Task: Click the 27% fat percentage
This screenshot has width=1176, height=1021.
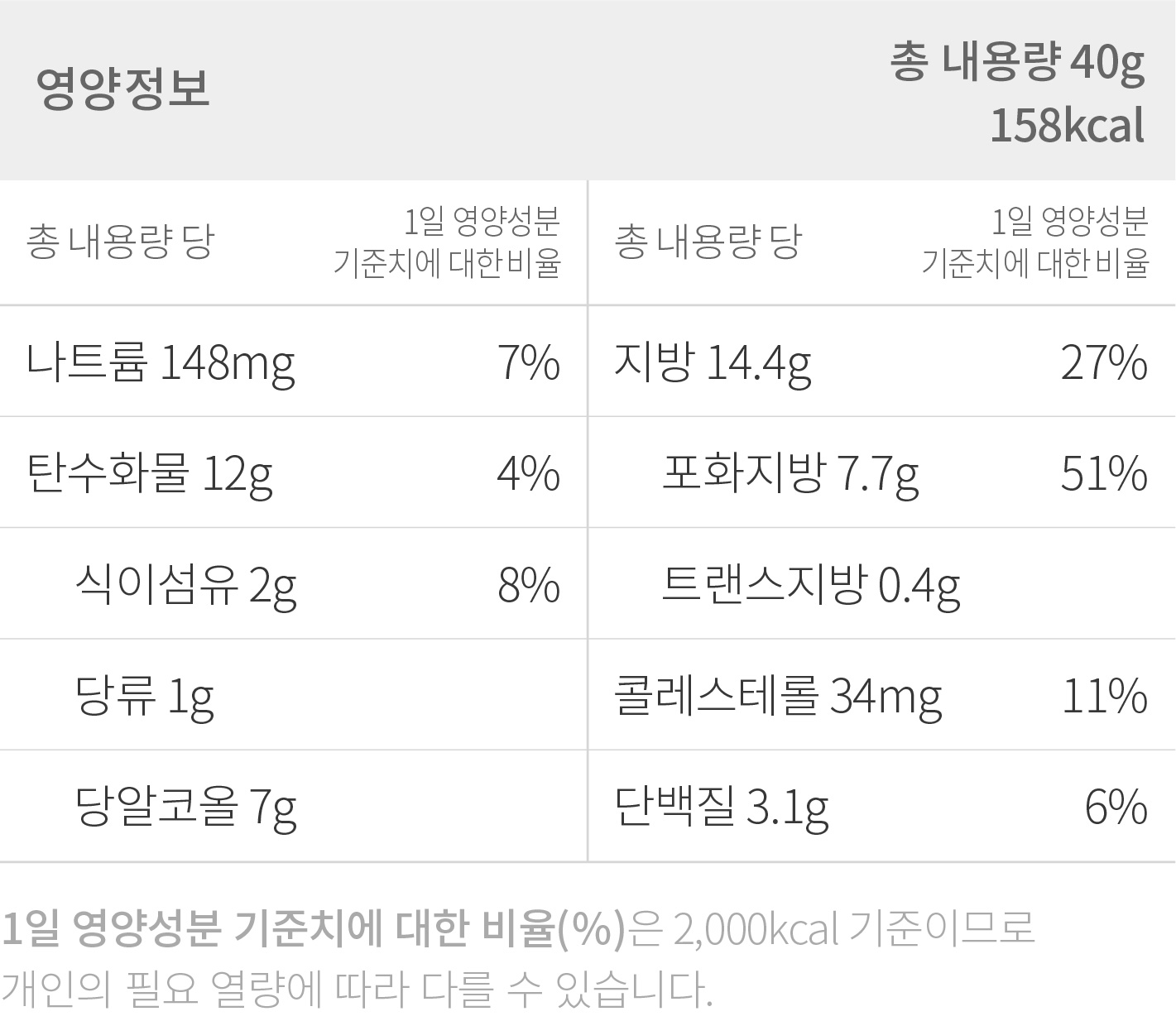Action: (x=1104, y=362)
